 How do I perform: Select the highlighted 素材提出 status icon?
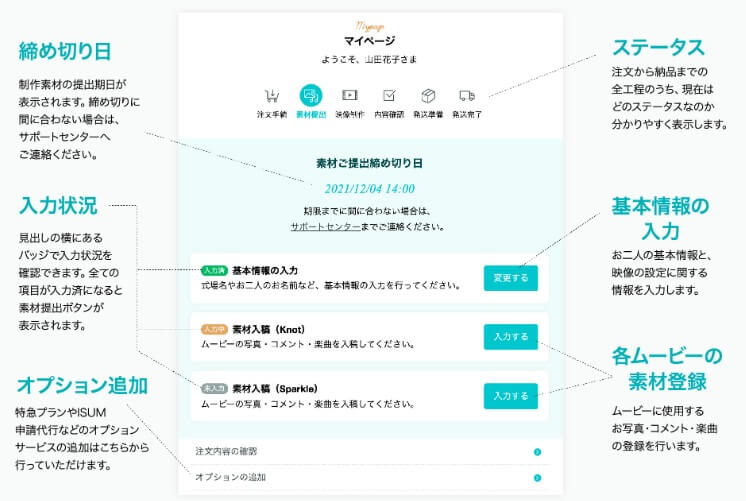click(x=310, y=96)
